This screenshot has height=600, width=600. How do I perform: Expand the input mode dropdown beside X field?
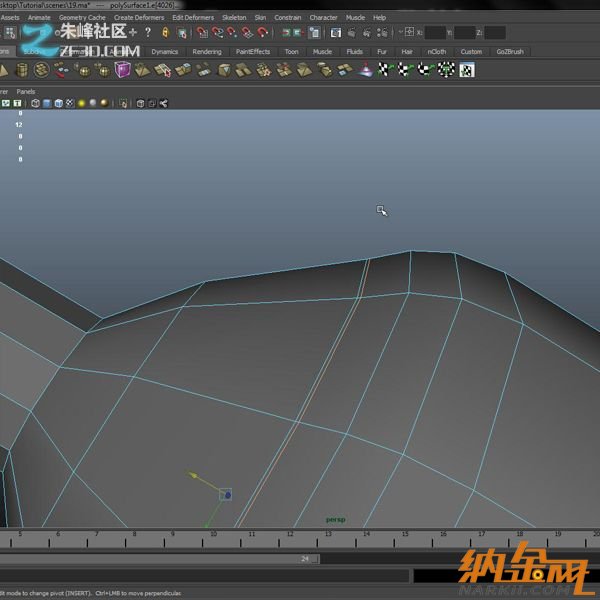click(x=409, y=33)
